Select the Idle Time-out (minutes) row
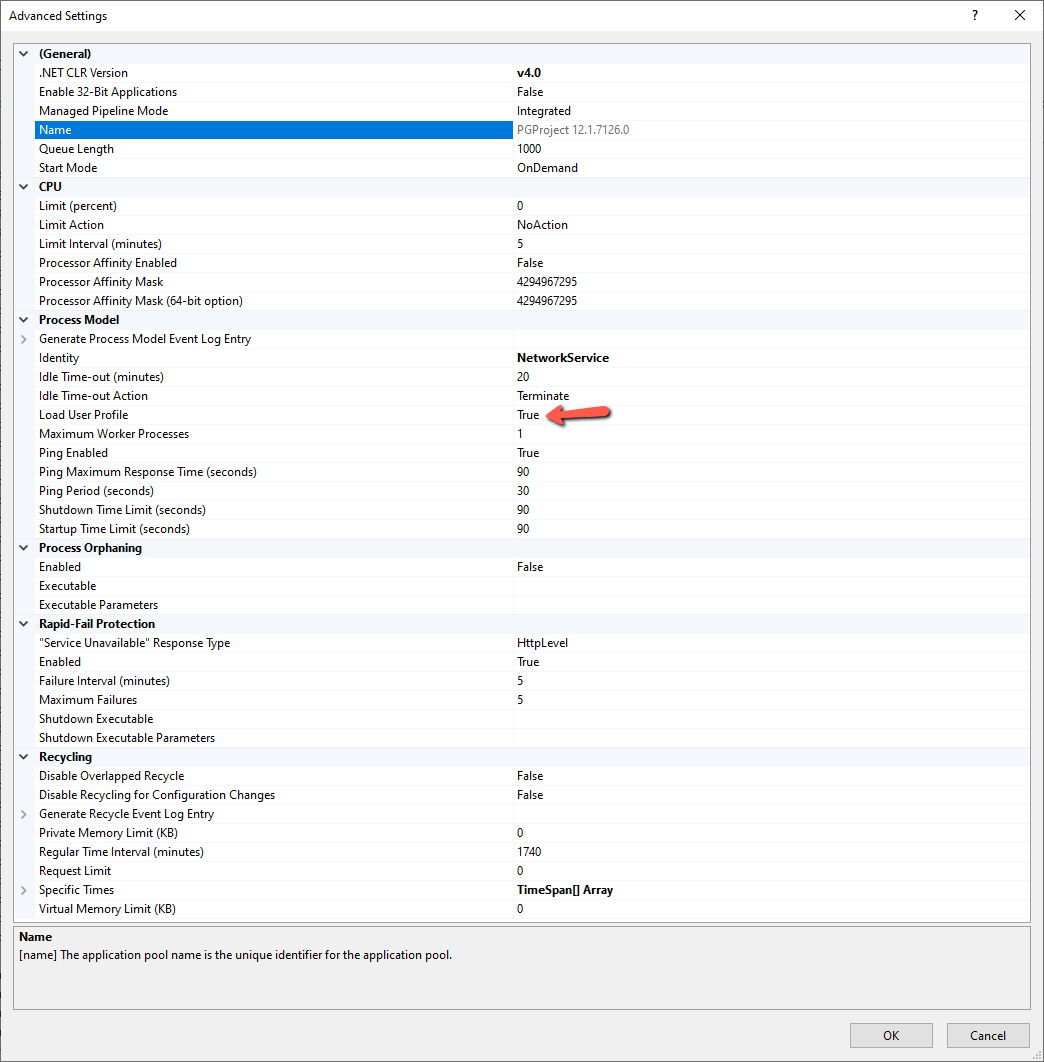Image resolution: width=1044 pixels, height=1062 pixels. coord(101,377)
